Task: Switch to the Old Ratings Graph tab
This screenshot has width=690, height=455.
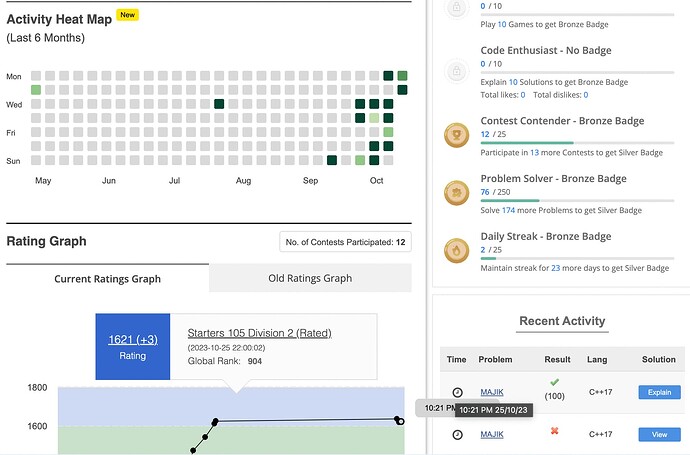Action: [x=310, y=278]
